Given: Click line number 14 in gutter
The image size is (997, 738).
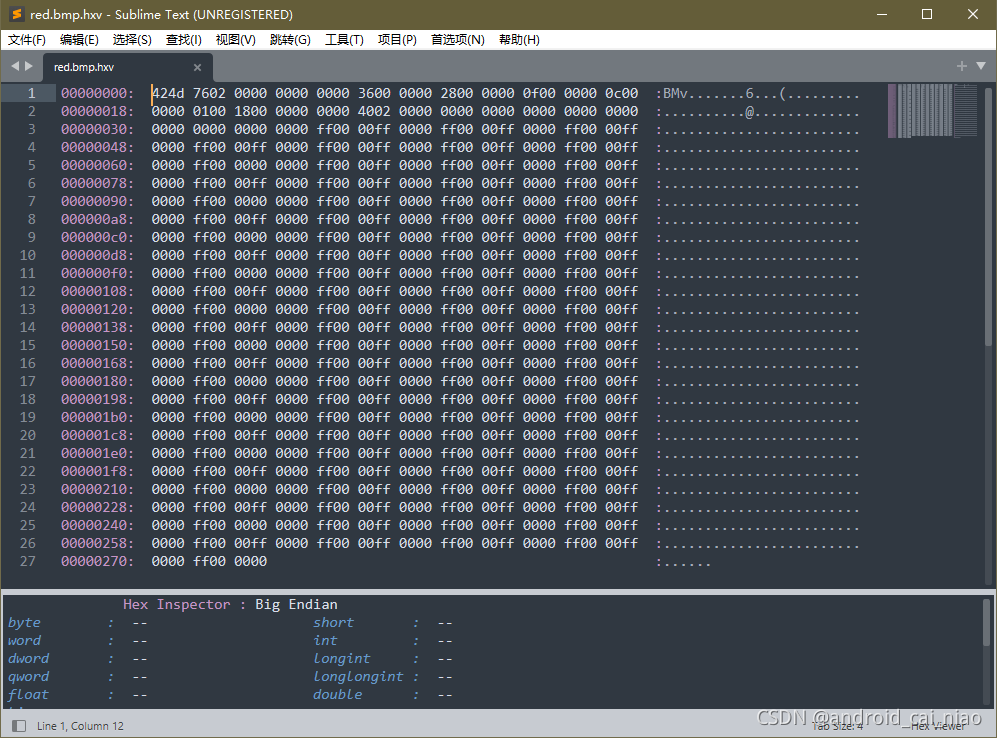Looking at the screenshot, I should 27,327.
